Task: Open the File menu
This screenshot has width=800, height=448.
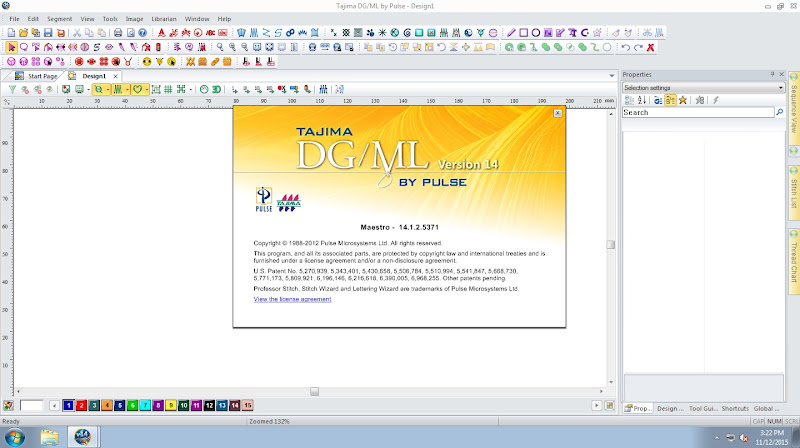Action: pyautogui.click(x=14, y=19)
